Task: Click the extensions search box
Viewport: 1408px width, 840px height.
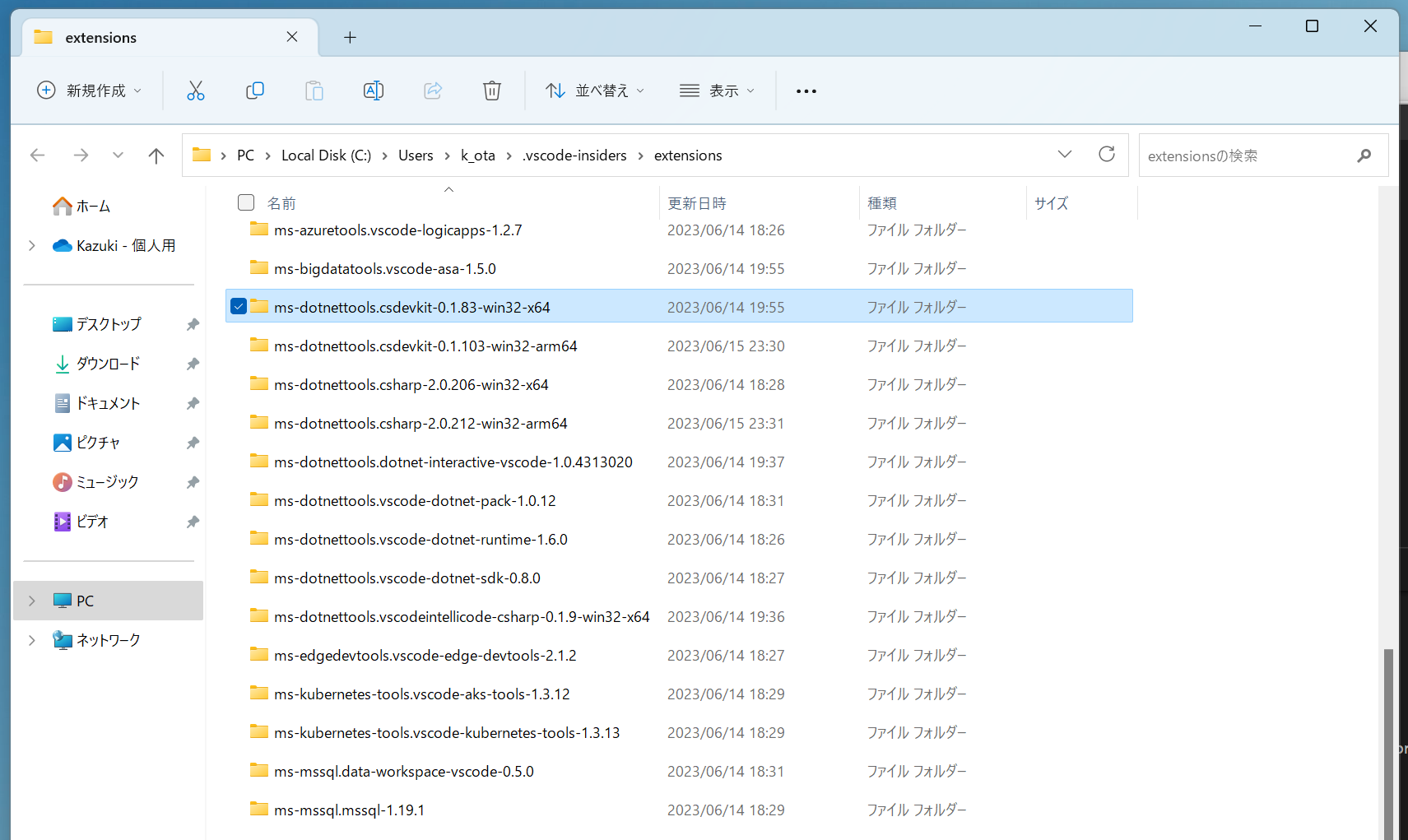Action: [1243, 155]
